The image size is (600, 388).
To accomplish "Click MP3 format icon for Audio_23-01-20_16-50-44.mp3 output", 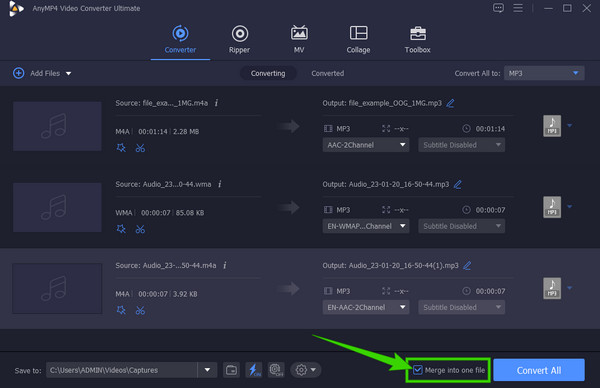I will 552,207.
